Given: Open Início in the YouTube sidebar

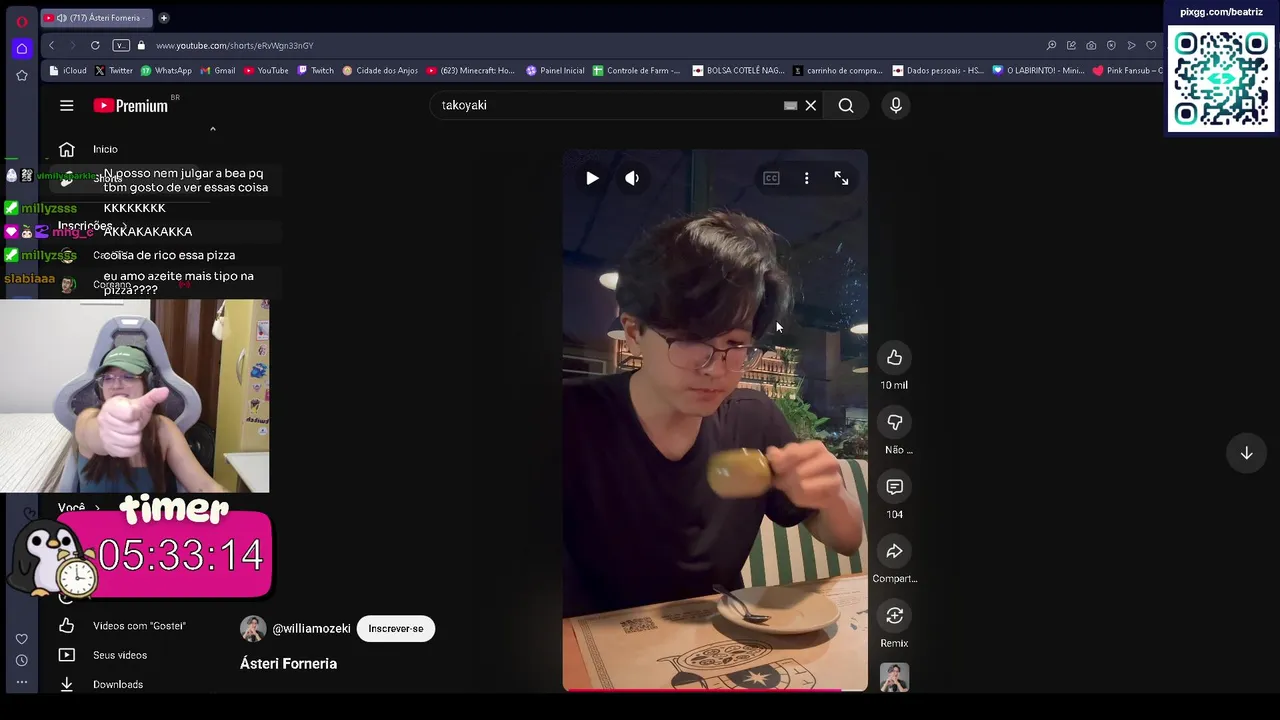Looking at the screenshot, I should (105, 149).
